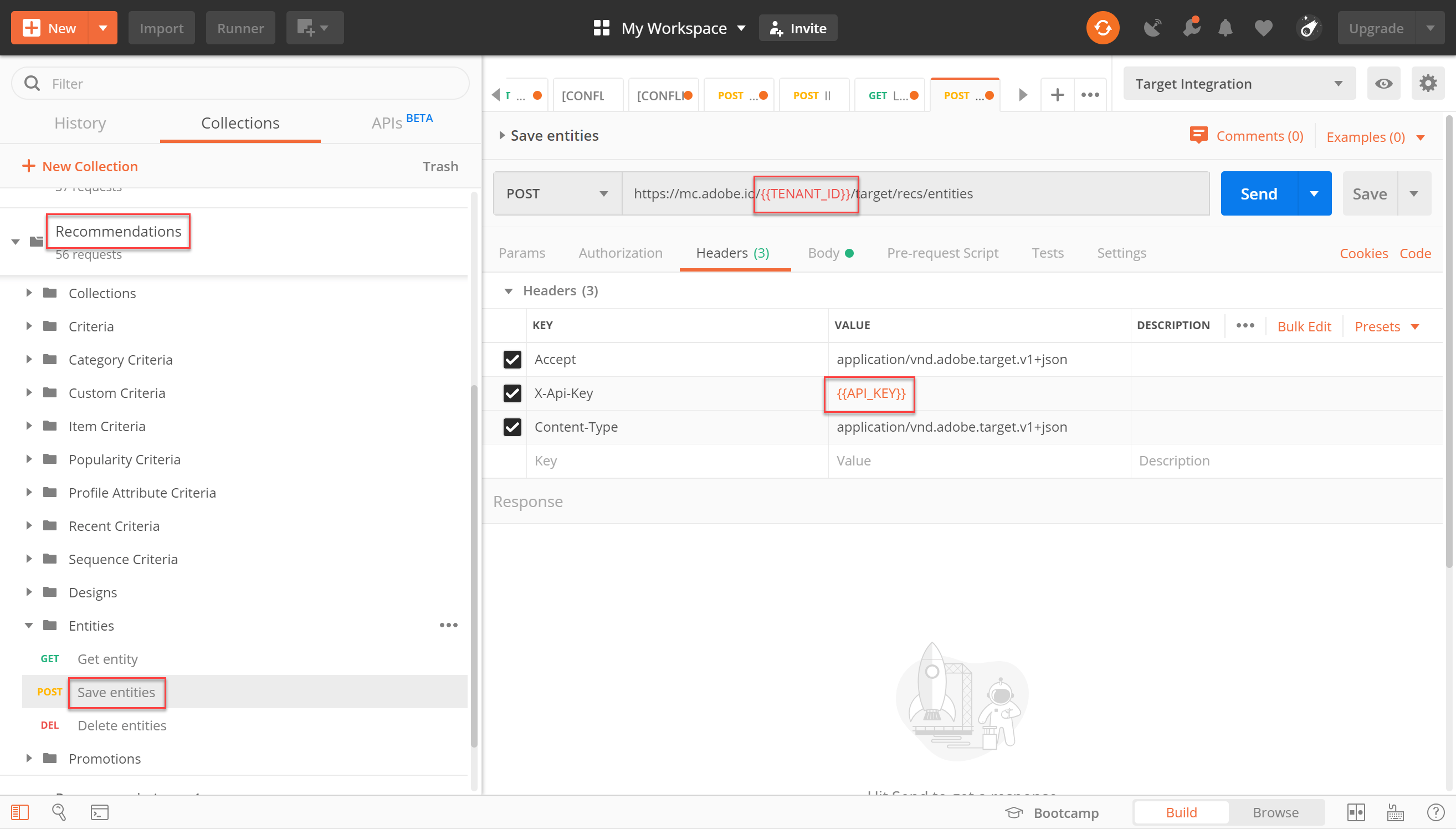Screen dimensions: 1456x829
Task: Click the Find and Replace search icon
Action: [x=59, y=812]
